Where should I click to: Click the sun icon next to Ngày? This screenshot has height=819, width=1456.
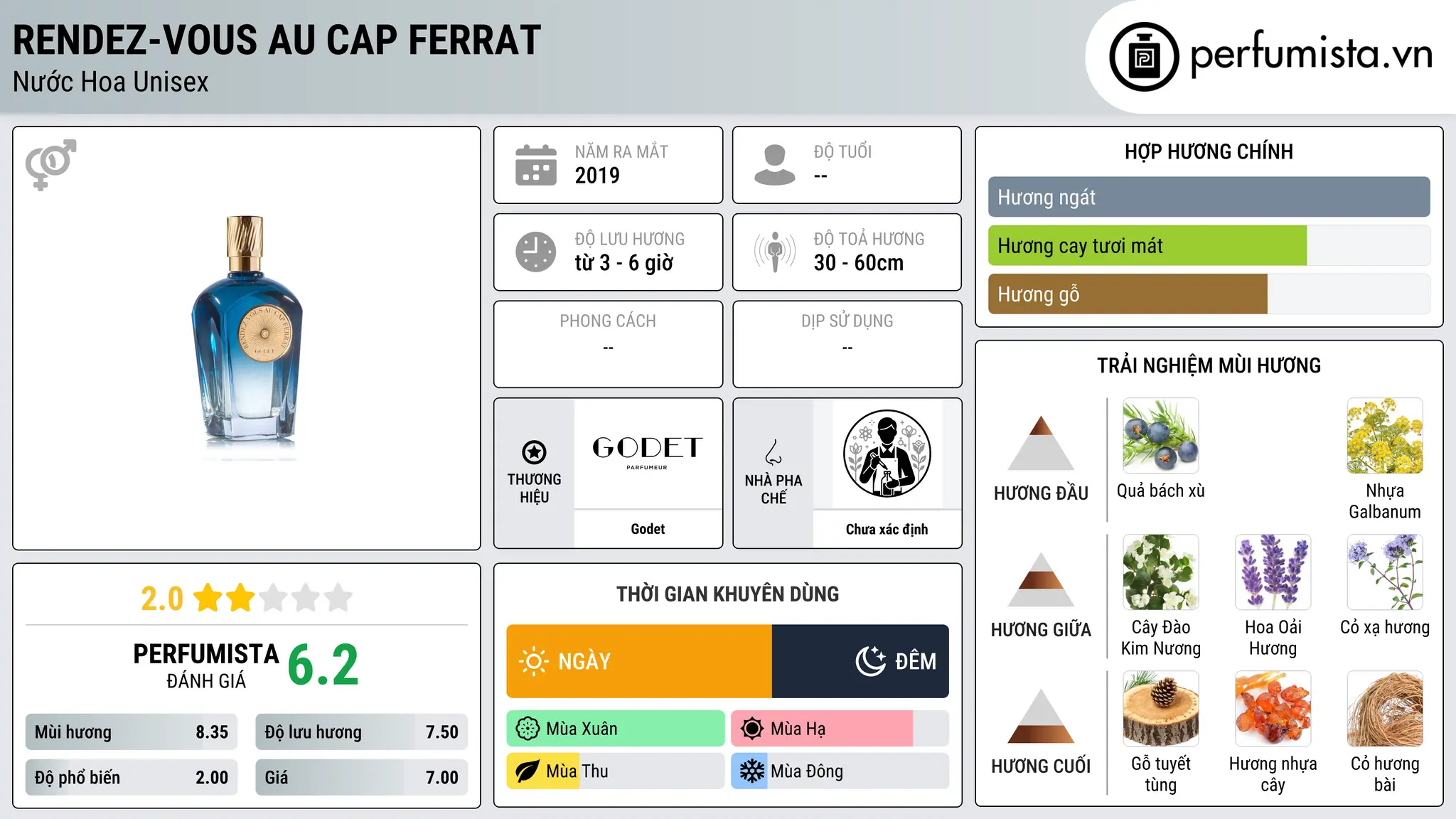click(533, 661)
